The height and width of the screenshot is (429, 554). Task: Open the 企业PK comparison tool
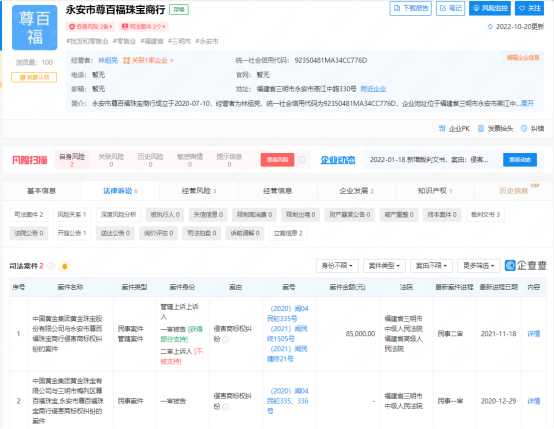click(x=454, y=129)
